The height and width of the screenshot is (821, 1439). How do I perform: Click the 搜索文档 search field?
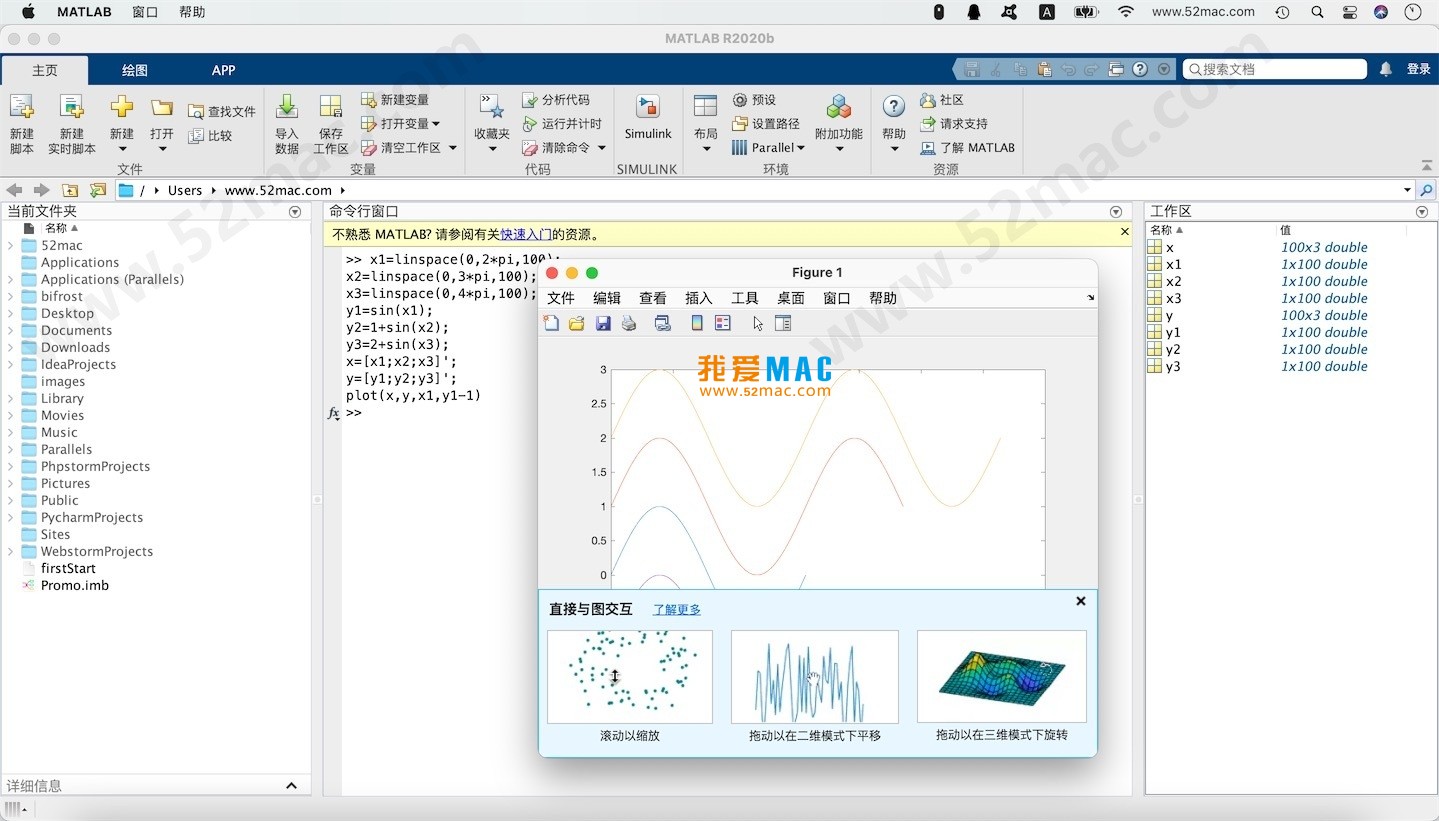tap(1275, 69)
